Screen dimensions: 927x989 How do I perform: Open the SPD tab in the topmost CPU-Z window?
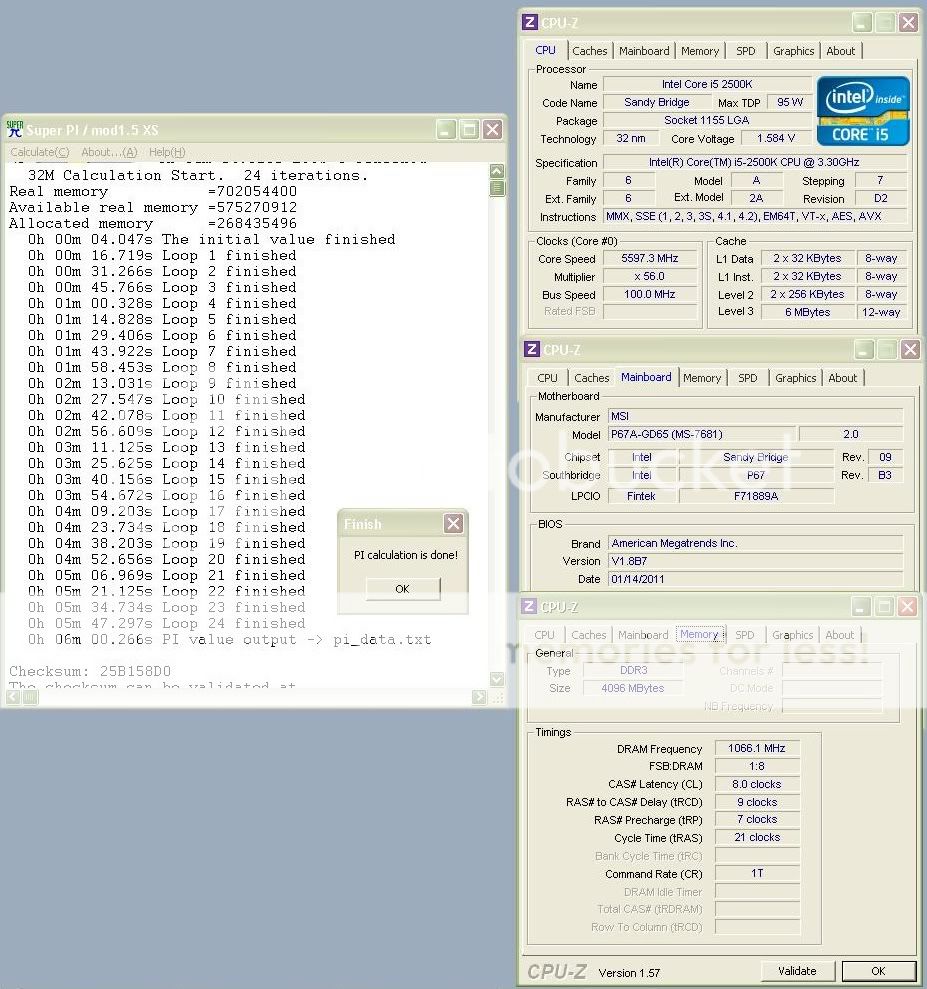[745, 51]
